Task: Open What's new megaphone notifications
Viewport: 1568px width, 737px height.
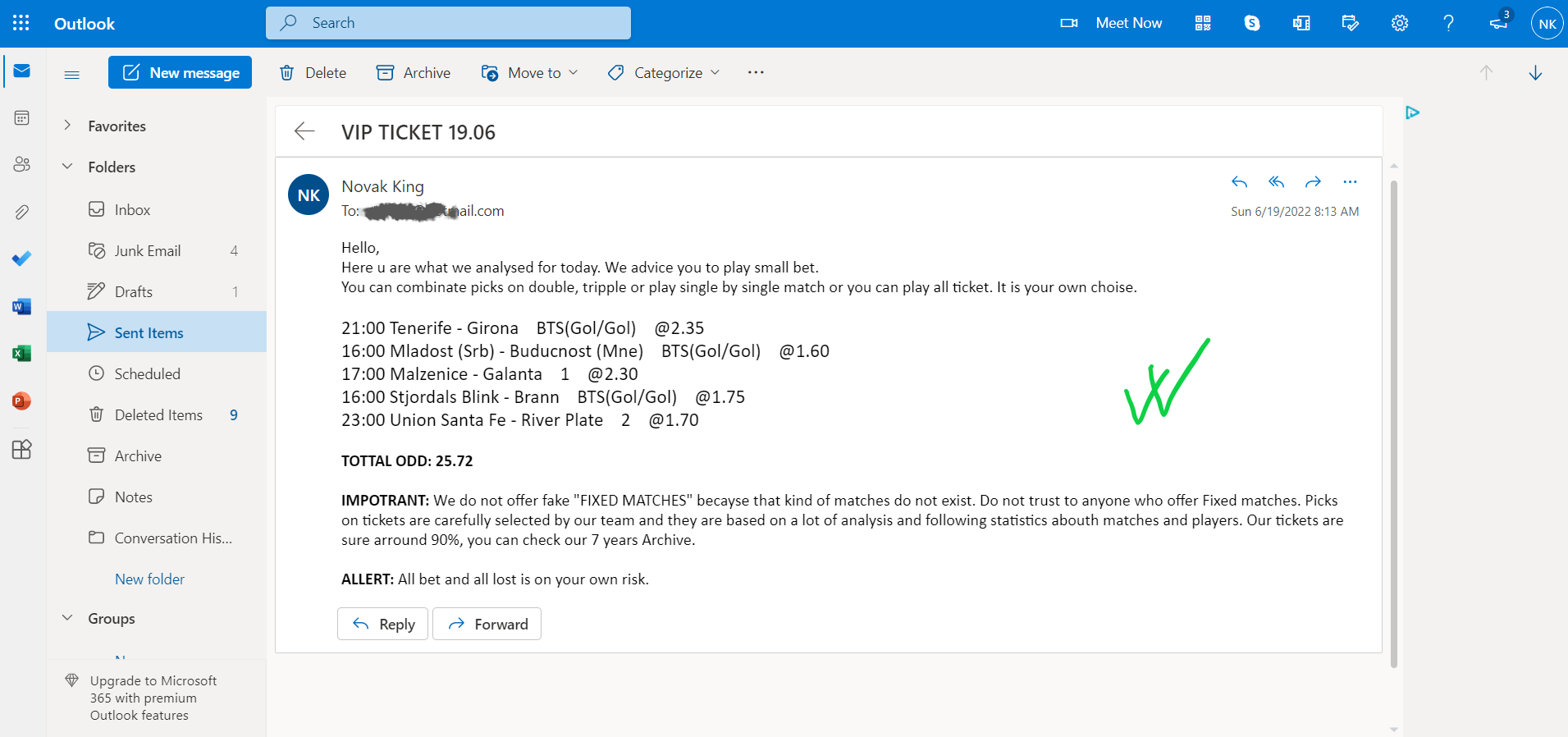Action: (1500, 21)
